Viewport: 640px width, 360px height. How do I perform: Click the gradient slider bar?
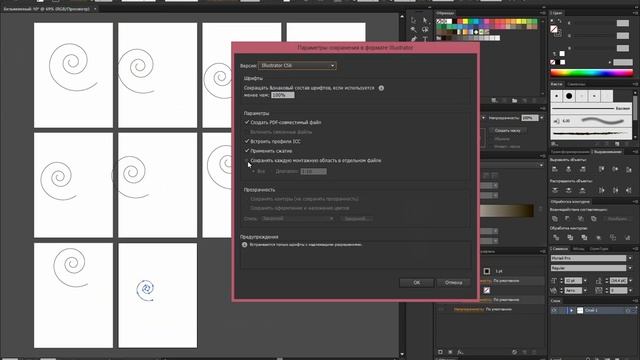pyautogui.click(x=506, y=211)
